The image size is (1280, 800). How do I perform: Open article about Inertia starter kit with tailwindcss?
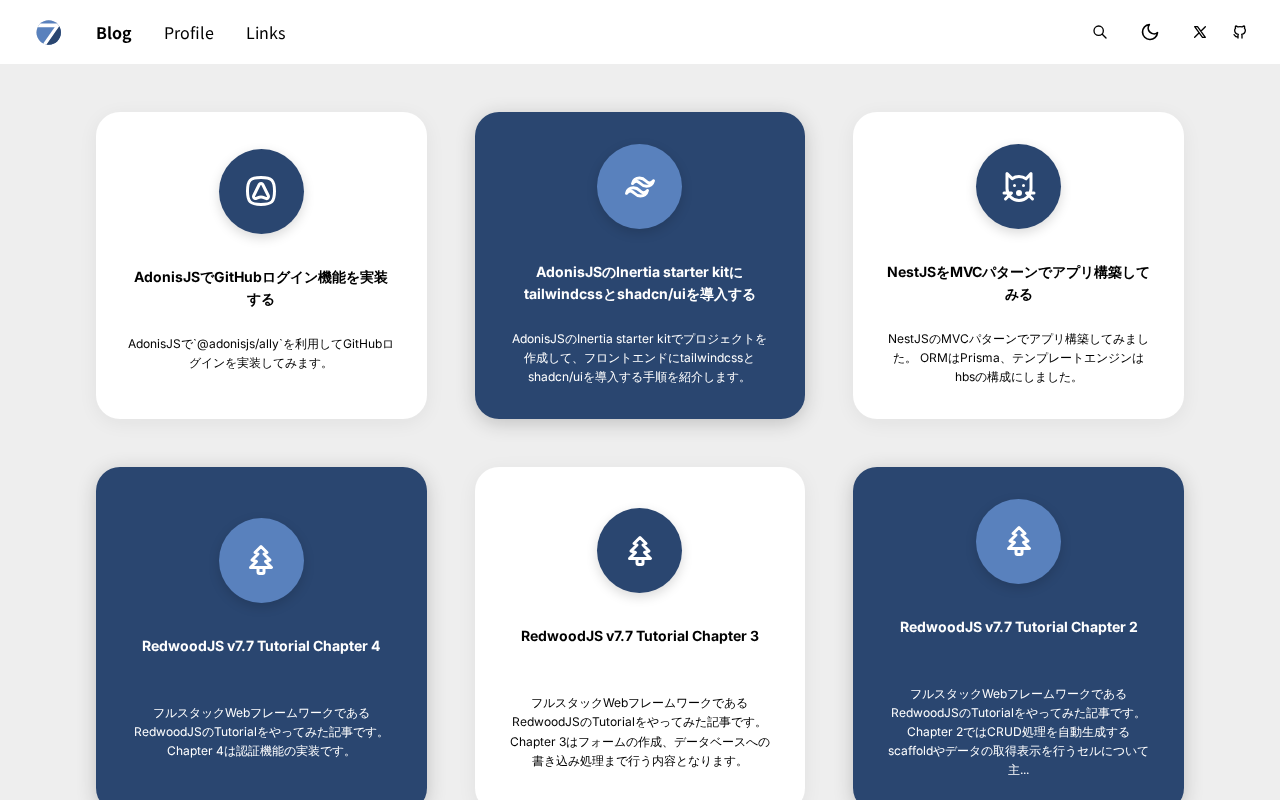coord(640,283)
